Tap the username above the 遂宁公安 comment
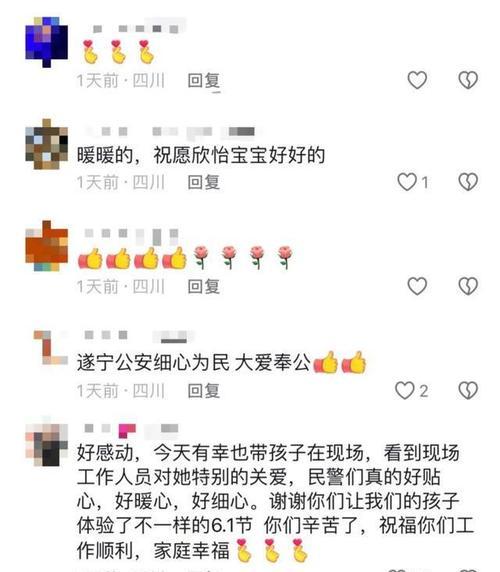 pyautogui.click(x=139, y=336)
